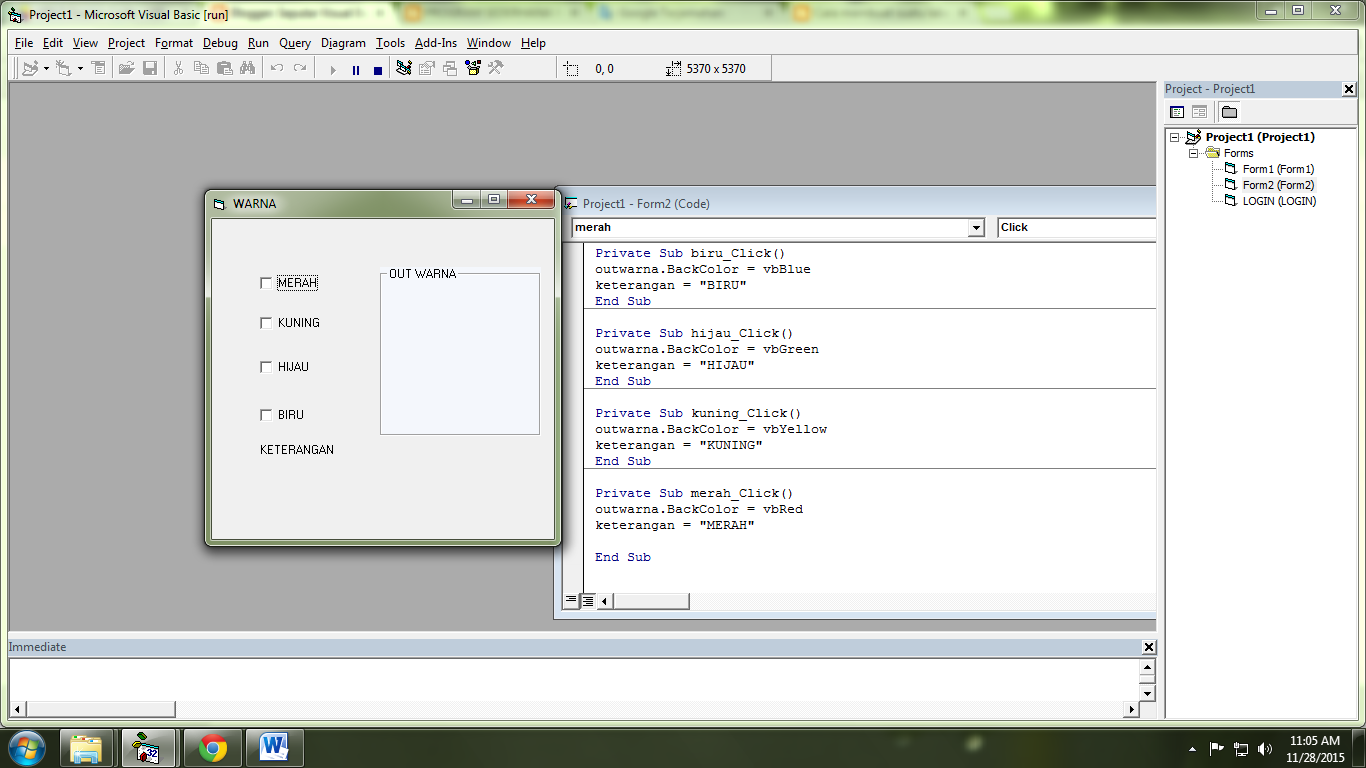Open the 'merah' object dropdown arrow
This screenshot has width=1366, height=768.
pyautogui.click(x=976, y=228)
